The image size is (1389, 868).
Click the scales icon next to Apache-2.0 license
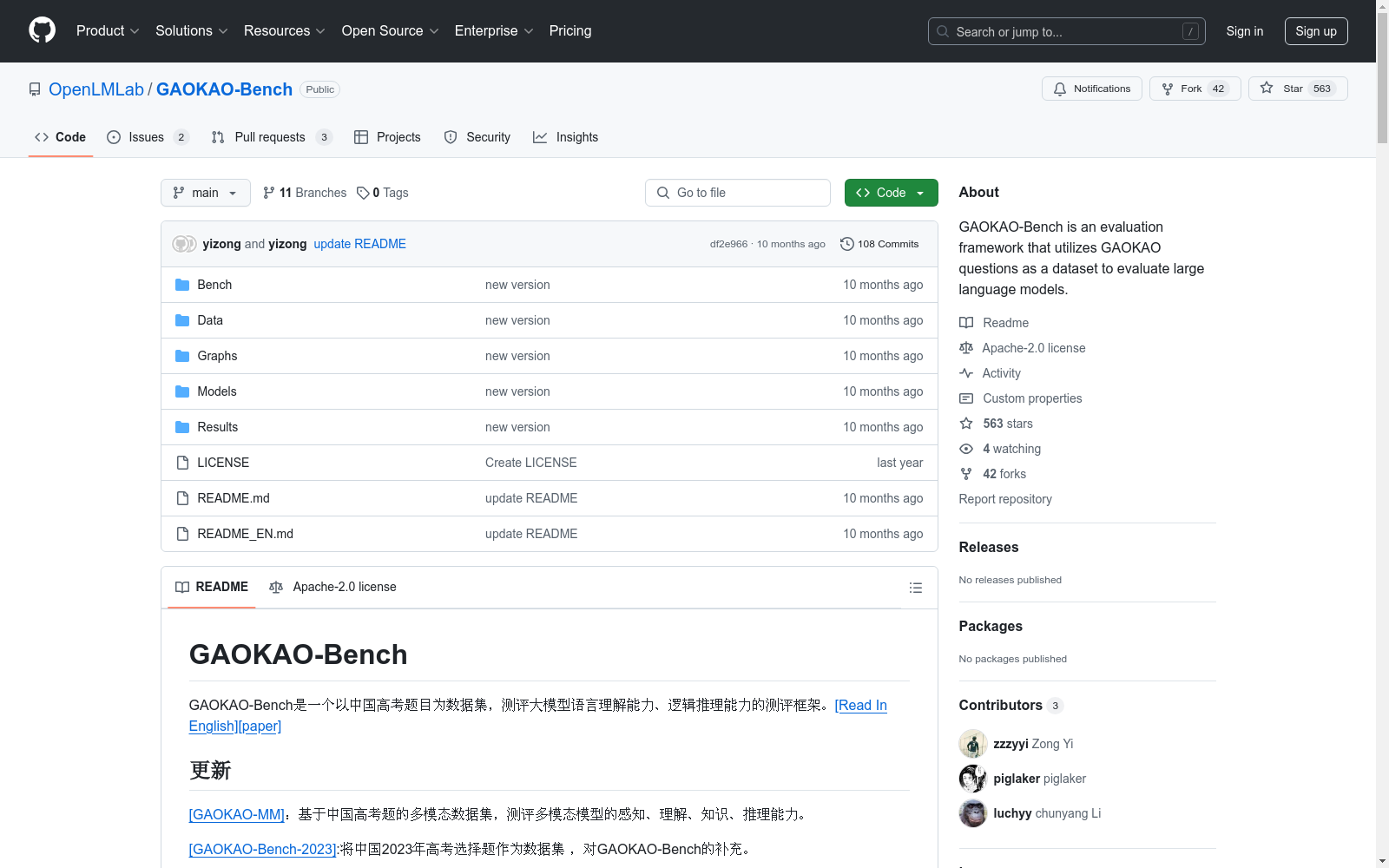point(966,348)
